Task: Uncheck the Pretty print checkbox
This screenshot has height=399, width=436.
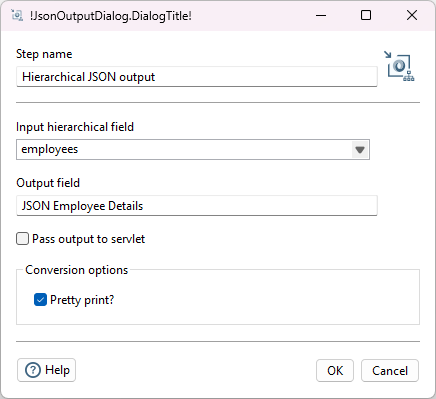Action: tap(40, 300)
